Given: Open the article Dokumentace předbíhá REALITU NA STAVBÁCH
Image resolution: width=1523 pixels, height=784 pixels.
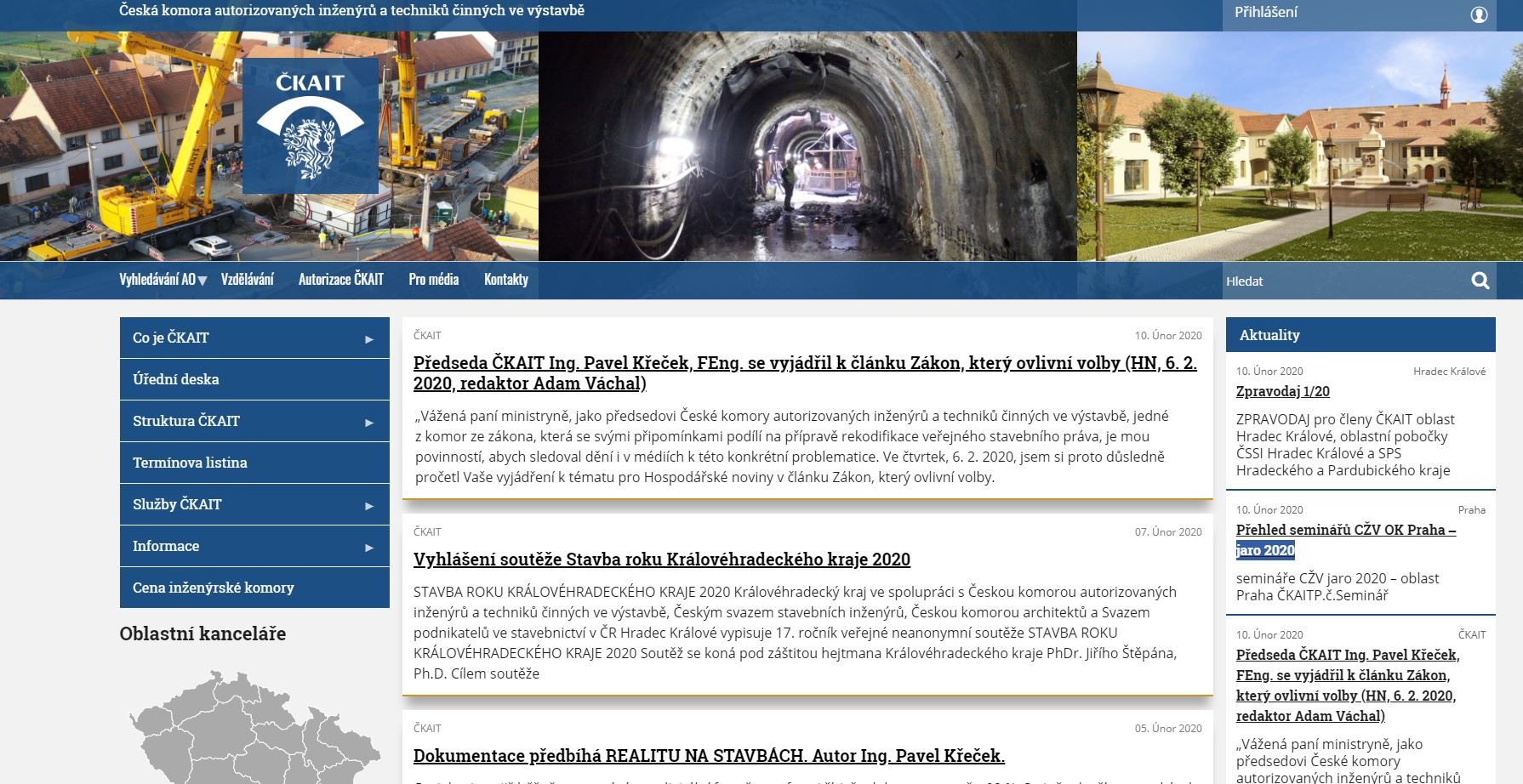Looking at the screenshot, I should pos(709,756).
